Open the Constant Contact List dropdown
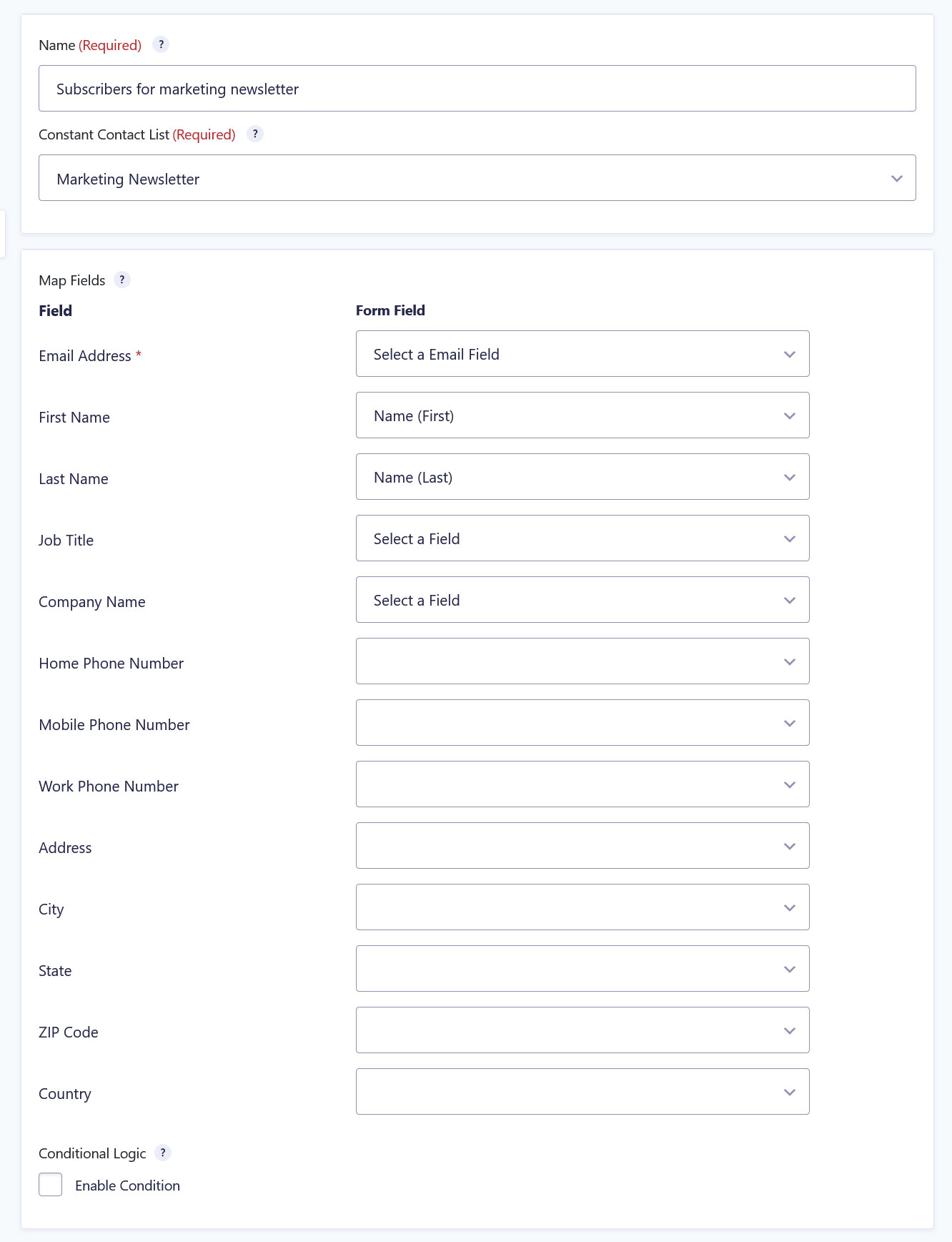The height and width of the screenshot is (1242, 952). tap(477, 178)
